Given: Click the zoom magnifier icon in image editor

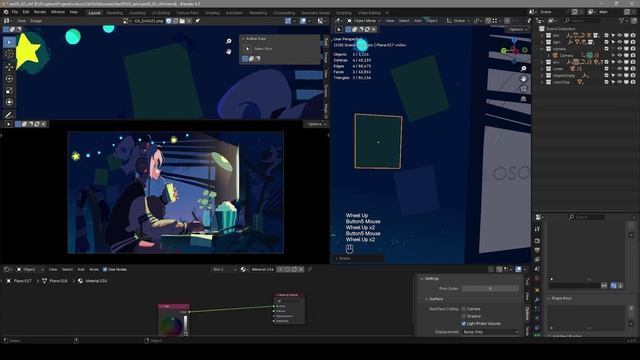Looking at the screenshot, I should (229, 41).
